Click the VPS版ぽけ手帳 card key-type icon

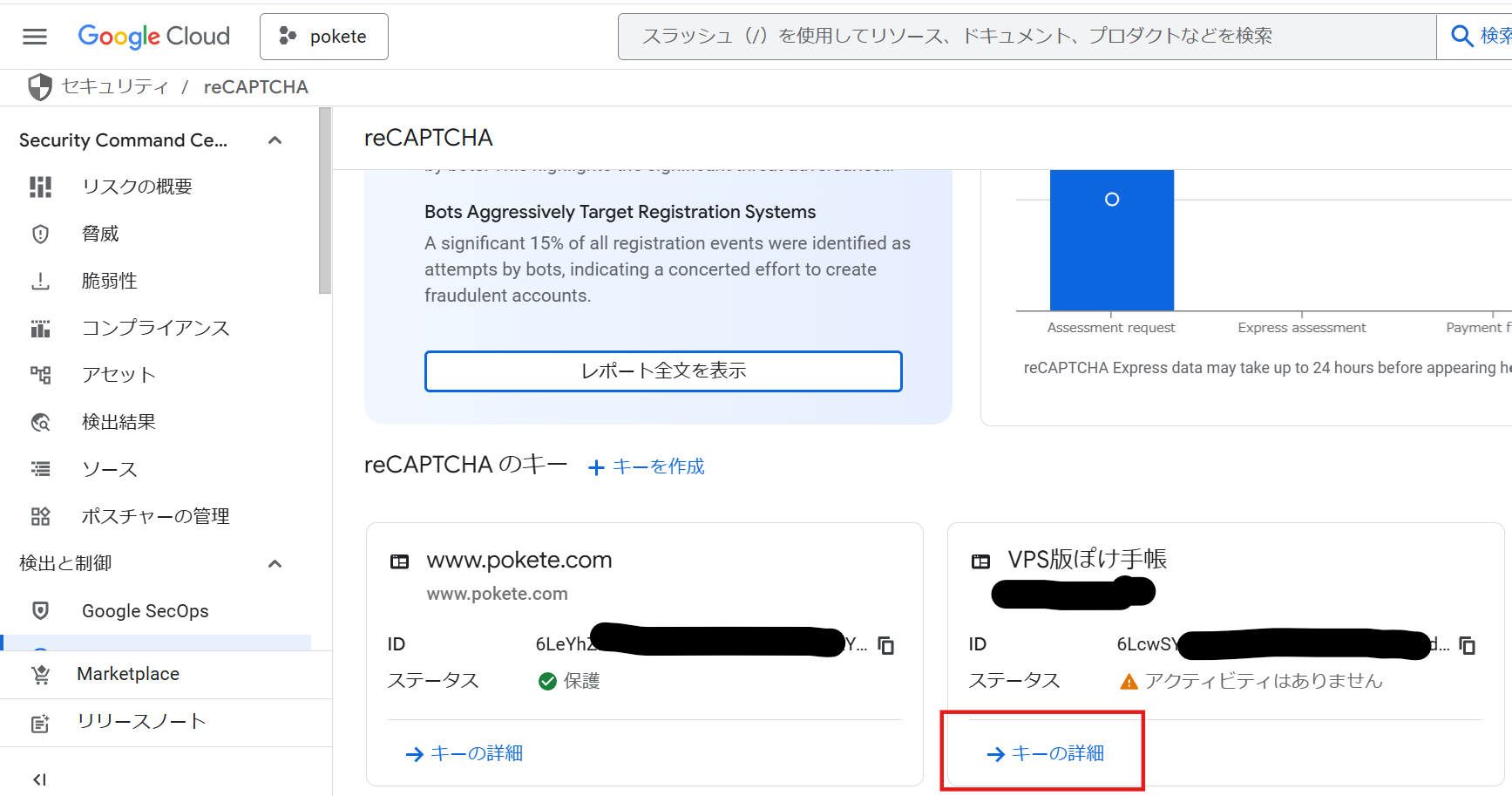(x=980, y=561)
